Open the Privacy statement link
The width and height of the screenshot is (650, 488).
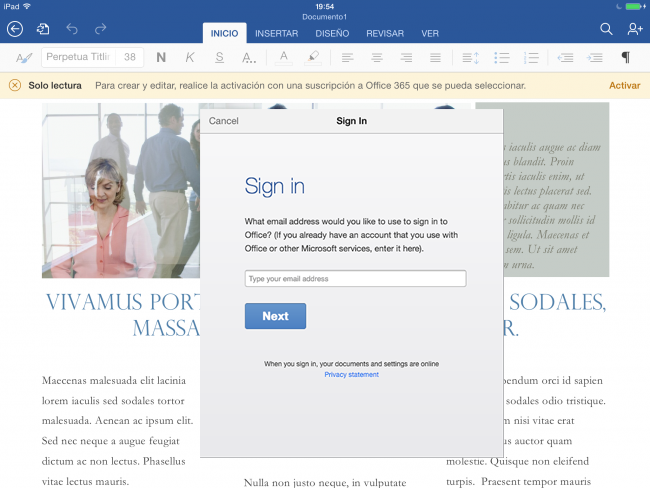(x=351, y=374)
